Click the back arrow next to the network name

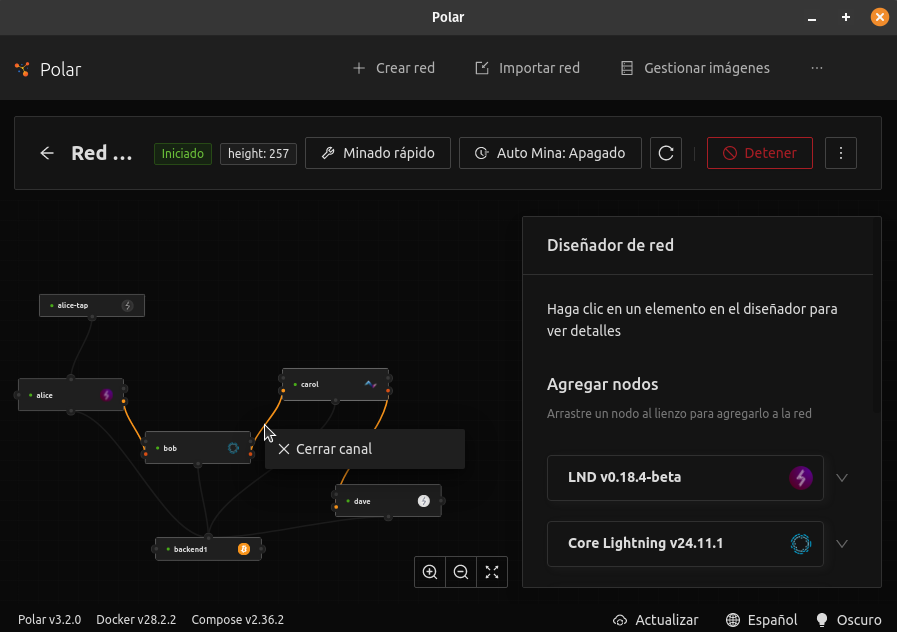tap(47, 153)
